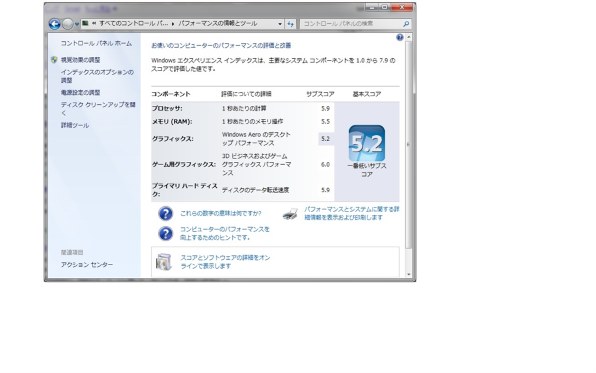596x373 pixels.
Task: Open コンピューターのパフォーマンスを向上するためのヒント link
Action: point(225,233)
